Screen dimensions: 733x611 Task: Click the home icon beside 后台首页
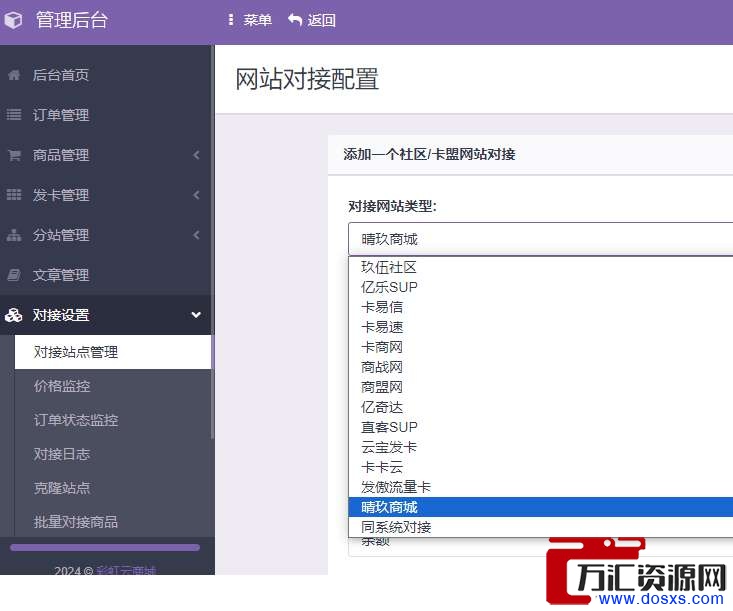point(14,75)
